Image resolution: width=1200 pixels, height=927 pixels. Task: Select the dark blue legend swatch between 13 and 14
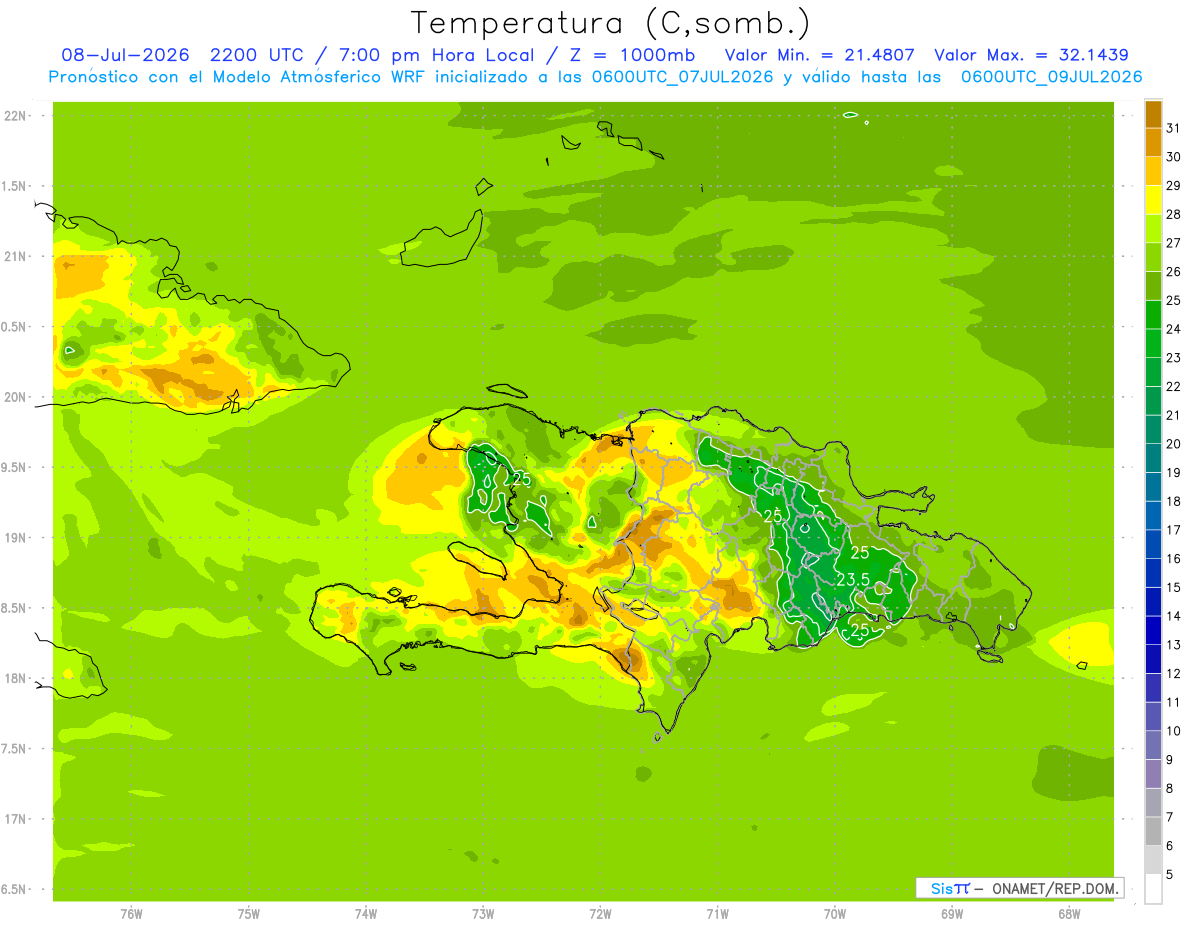point(1153,630)
